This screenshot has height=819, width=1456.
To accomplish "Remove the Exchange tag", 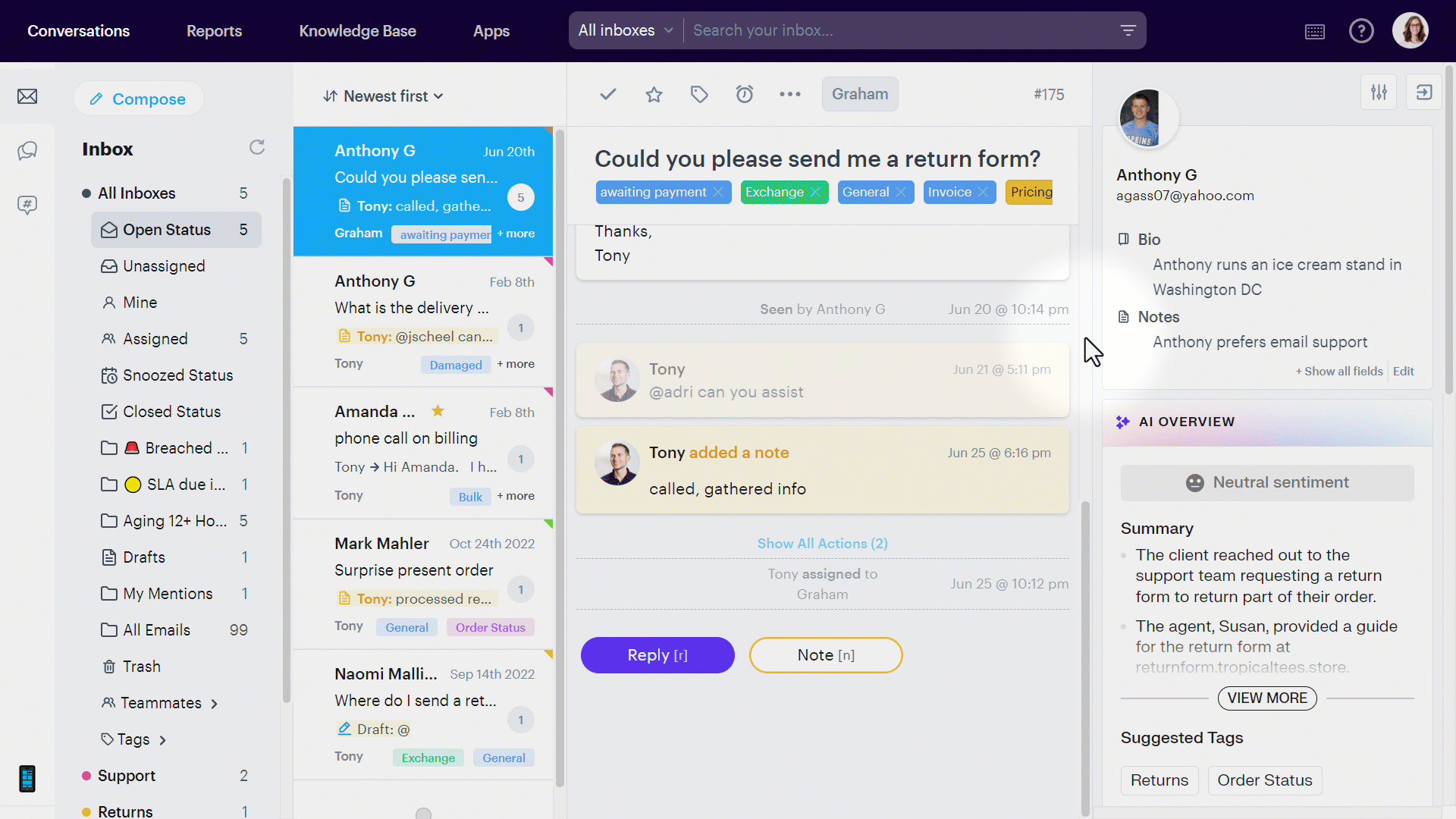I will pyautogui.click(x=815, y=193).
